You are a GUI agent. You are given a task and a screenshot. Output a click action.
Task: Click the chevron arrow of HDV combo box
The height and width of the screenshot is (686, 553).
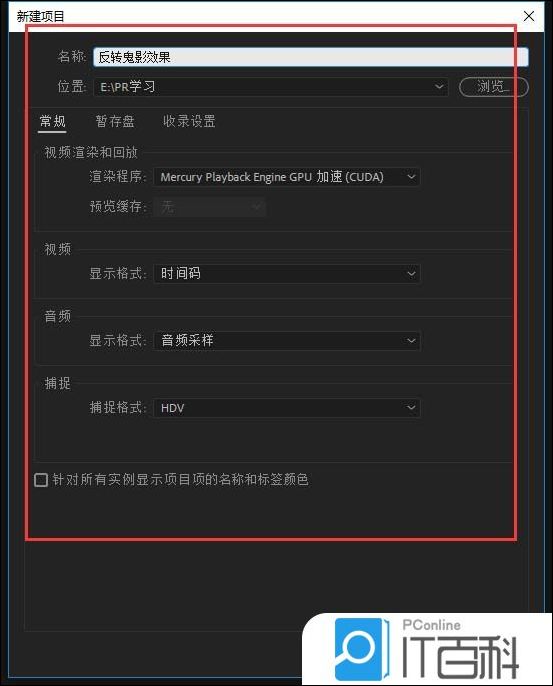tap(411, 408)
